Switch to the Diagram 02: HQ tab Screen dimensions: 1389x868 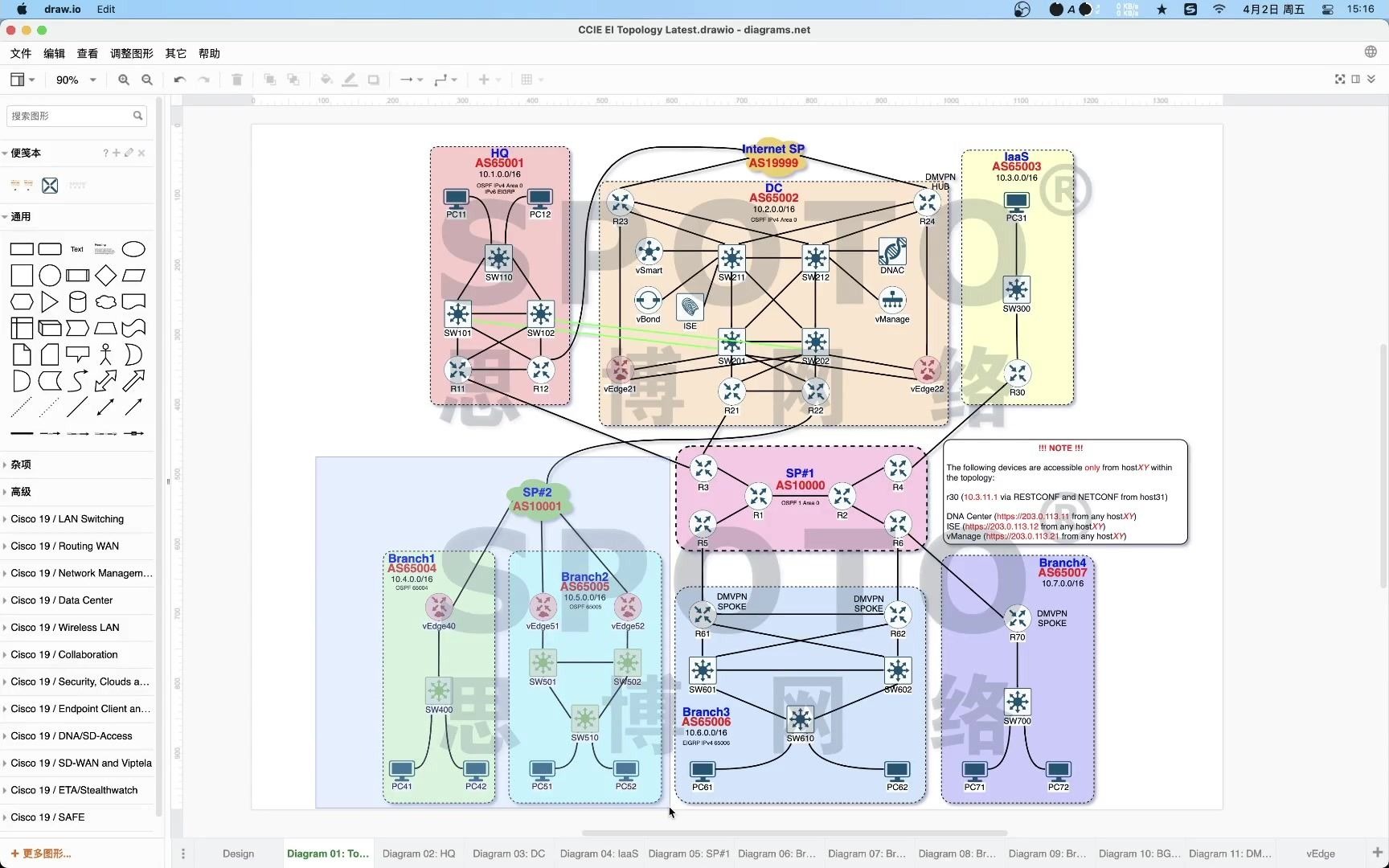click(419, 854)
